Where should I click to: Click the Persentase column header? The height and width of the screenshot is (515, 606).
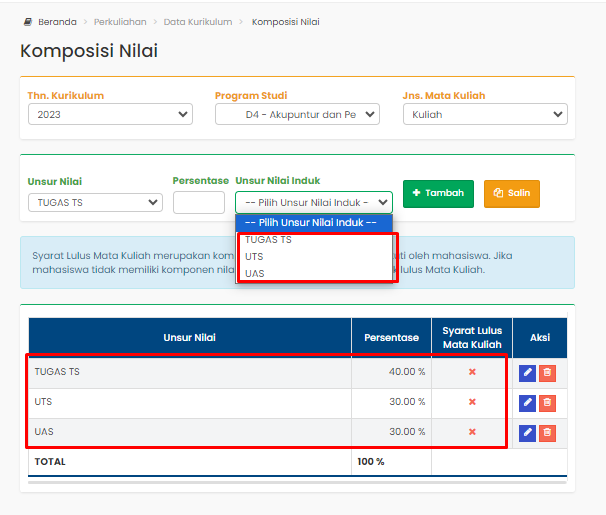pos(391,338)
